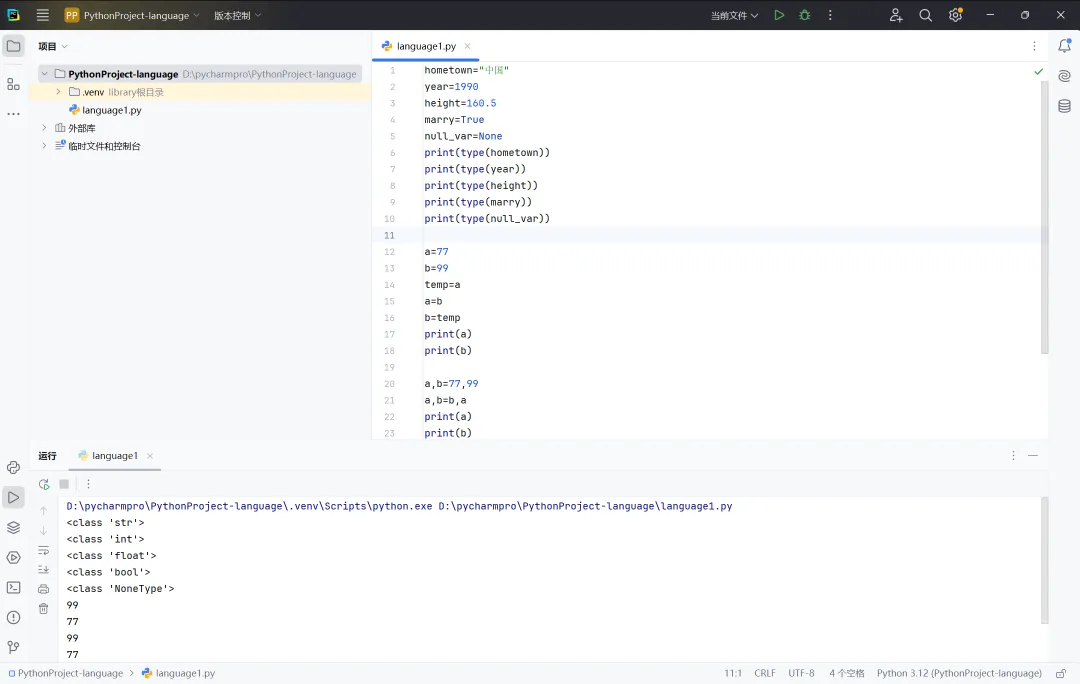Screen dimensions: 1080x684
Task: Open Problems tool window icon
Action: 13,617
